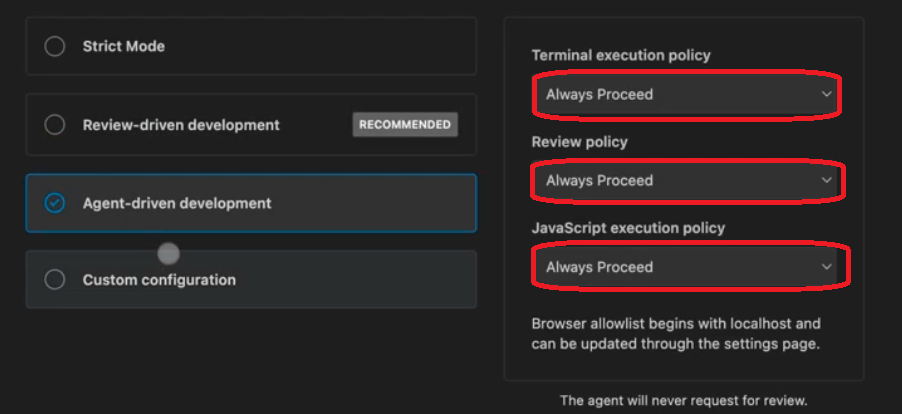Select the Custom configuration radio circle
Screen dimensions: 902x414
coord(55,280)
